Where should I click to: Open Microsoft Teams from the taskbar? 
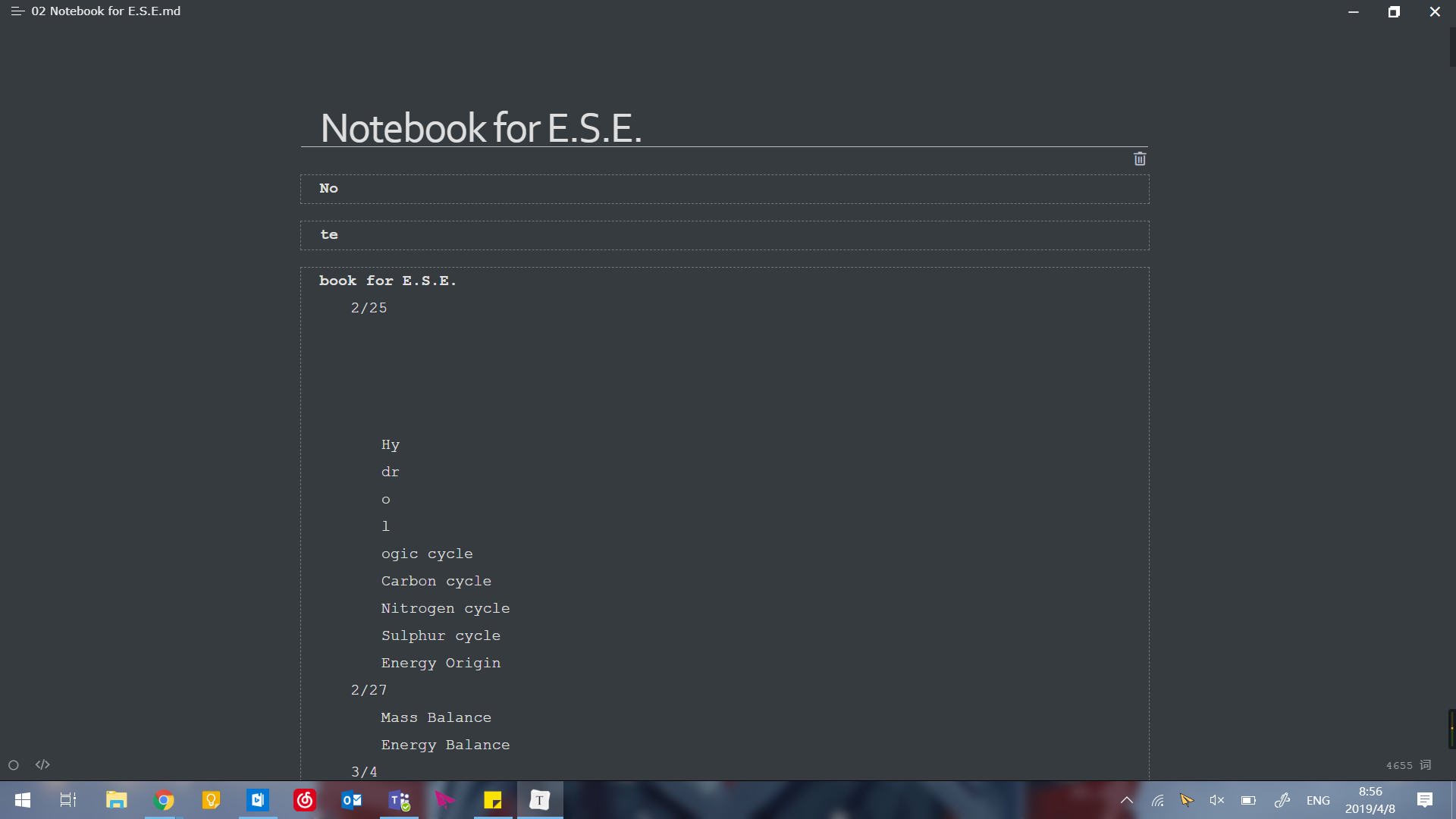point(398,800)
